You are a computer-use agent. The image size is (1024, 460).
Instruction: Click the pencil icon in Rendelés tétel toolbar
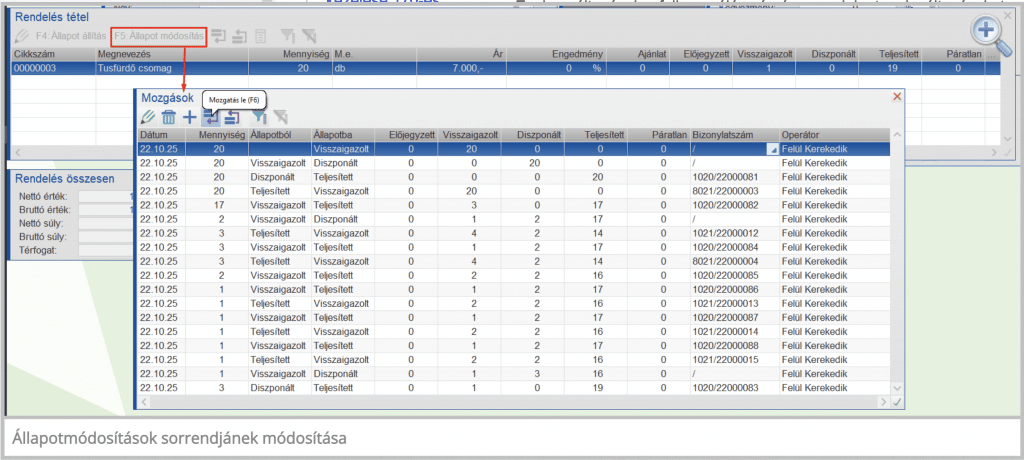click(22, 37)
